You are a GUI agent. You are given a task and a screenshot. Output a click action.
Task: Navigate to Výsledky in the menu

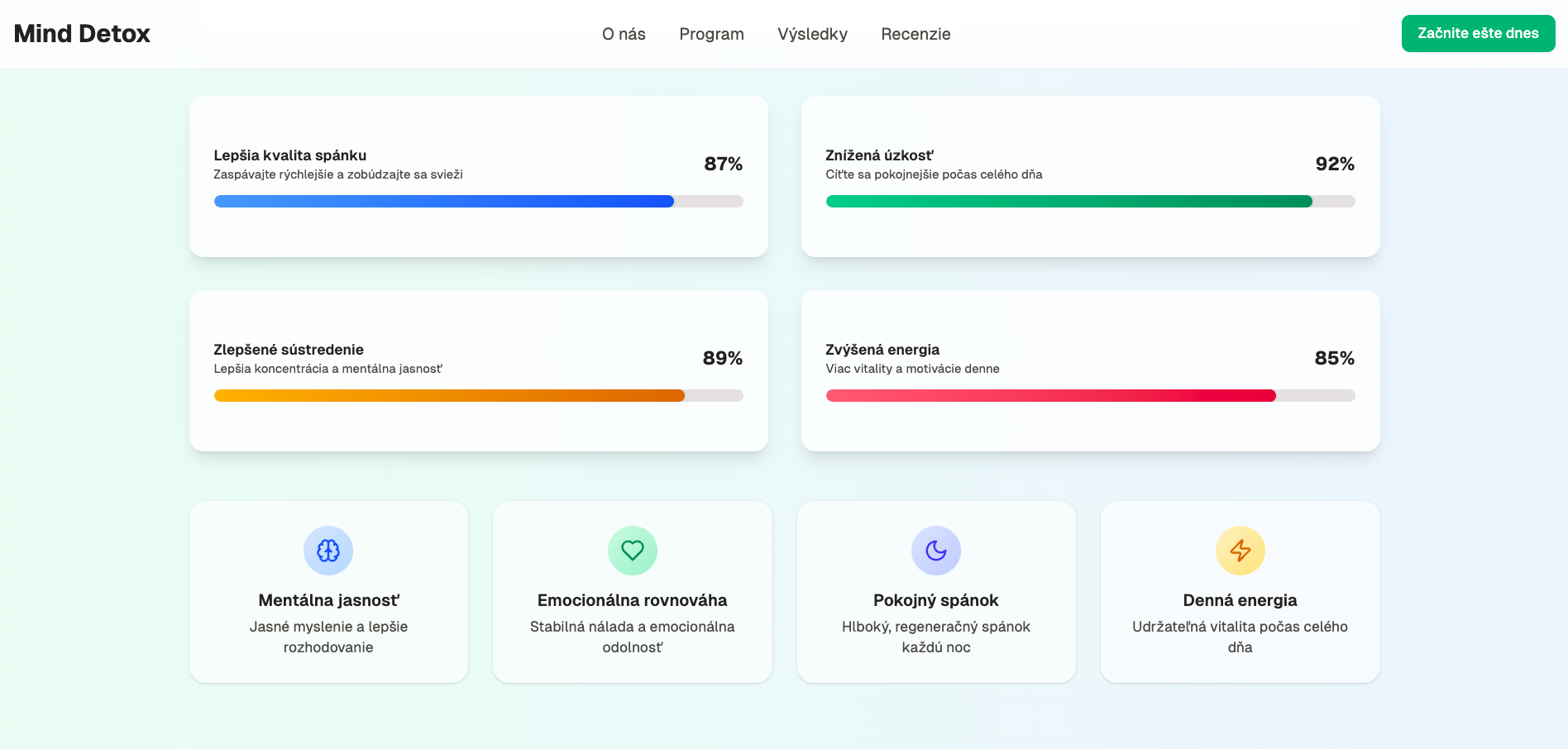click(812, 34)
